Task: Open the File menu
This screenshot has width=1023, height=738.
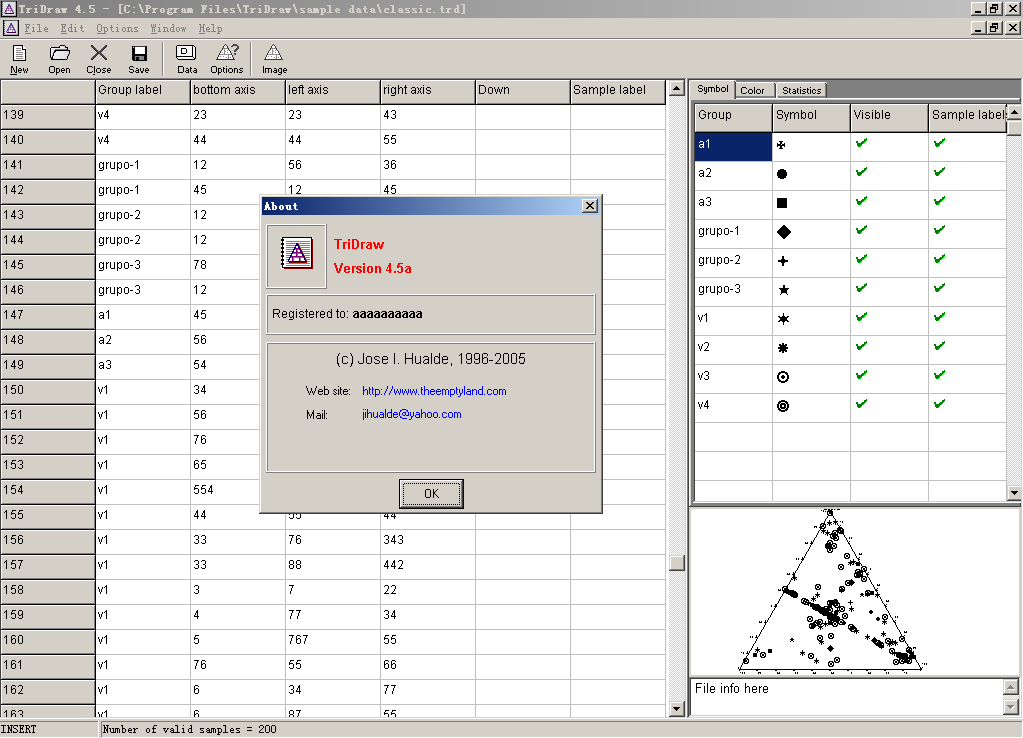Action: pyautogui.click(x=37, y=28)
